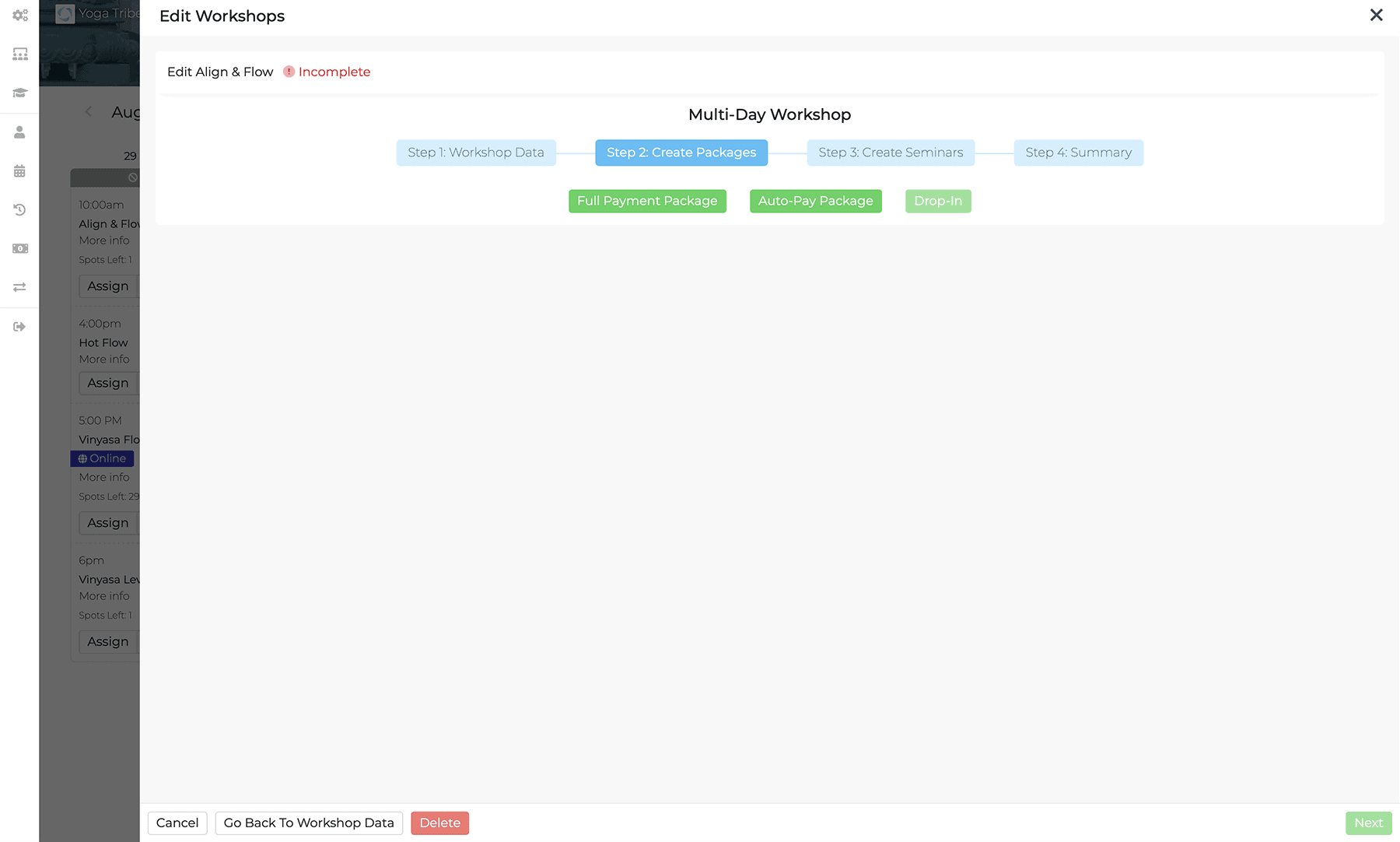Open the calendar icon in sidebar

20,171
